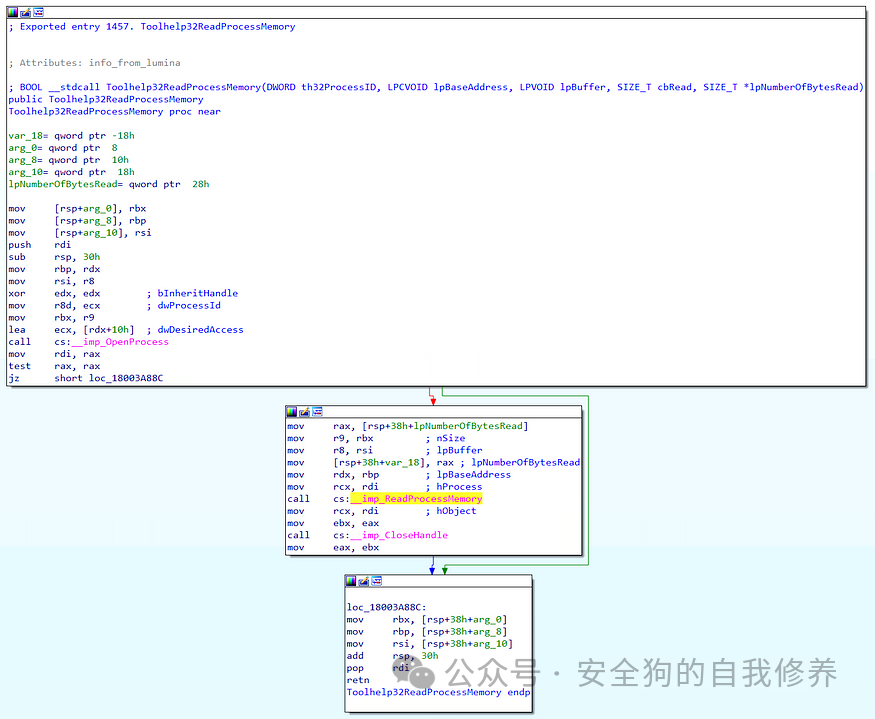This screenshot has width=875, height=719.
Task: Click the highlighted __imp_ReadProcessMemory import
Action: coord(416,499)
